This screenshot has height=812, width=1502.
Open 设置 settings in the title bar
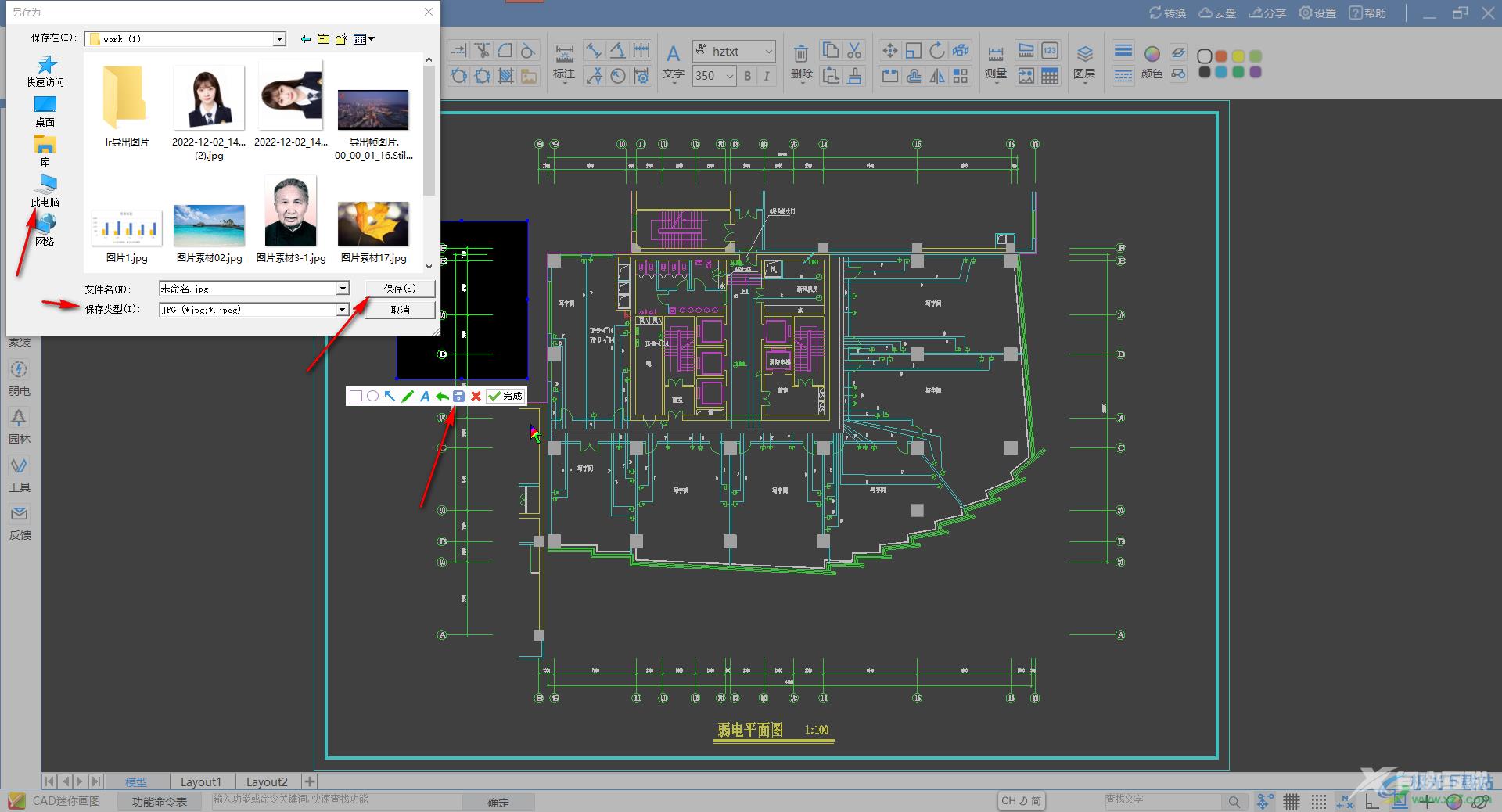pos(1317,13)
